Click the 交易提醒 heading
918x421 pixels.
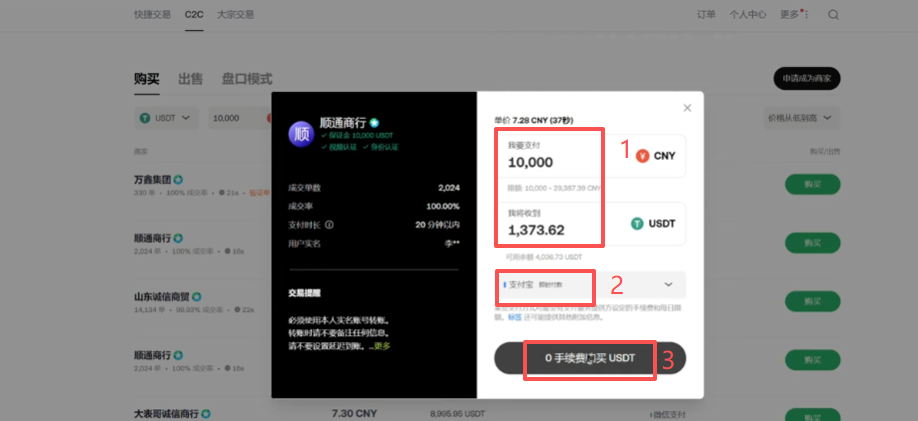[304, 292]
